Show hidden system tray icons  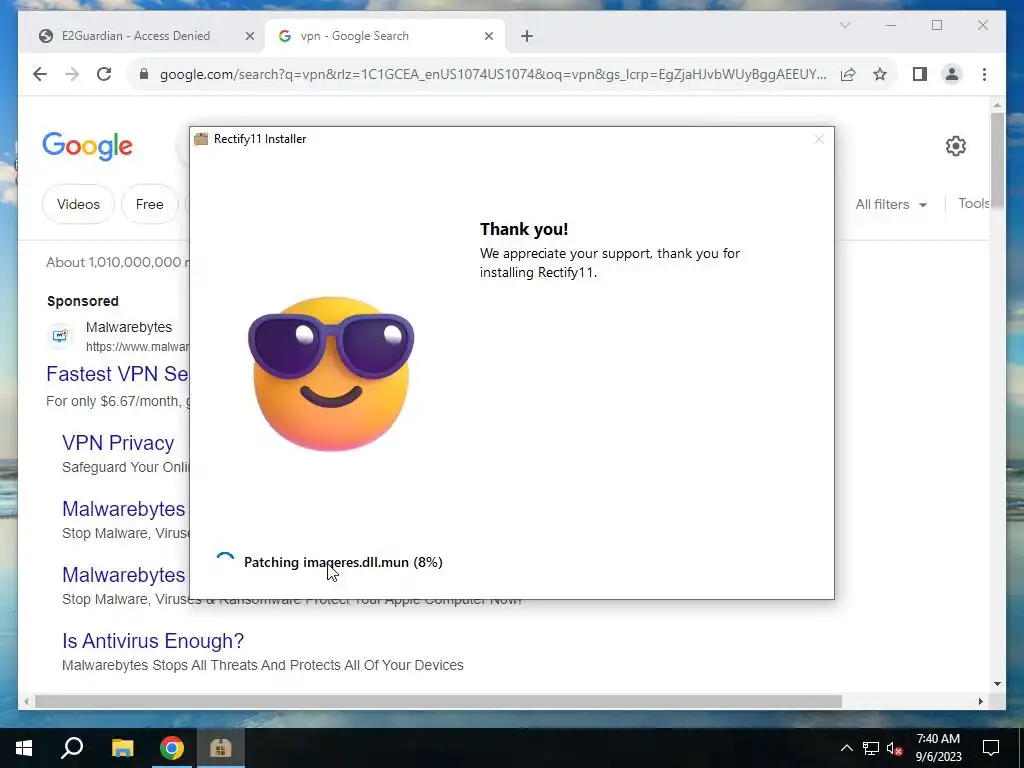pos(846,748)
